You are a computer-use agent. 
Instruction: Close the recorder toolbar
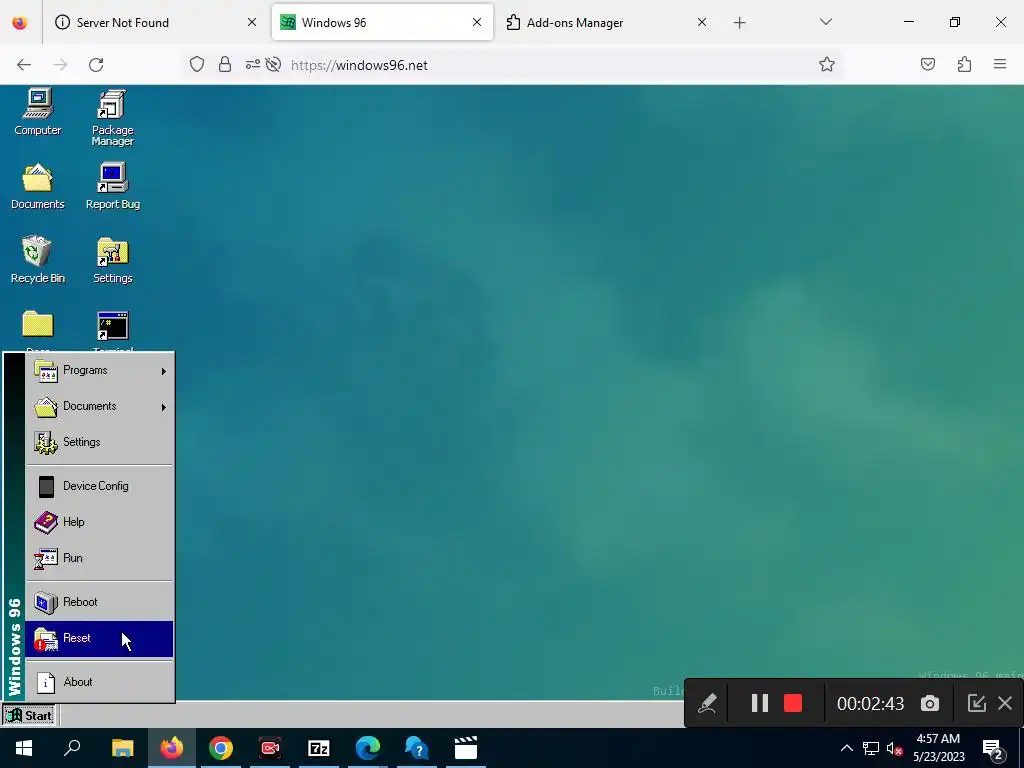(x=1005, y=703)
